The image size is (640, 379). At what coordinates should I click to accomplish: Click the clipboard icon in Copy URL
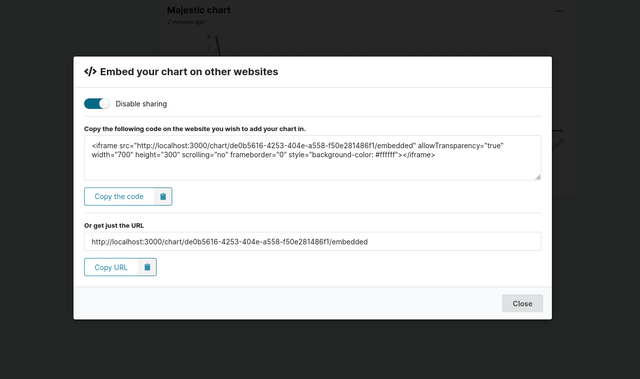pos(147,267)
